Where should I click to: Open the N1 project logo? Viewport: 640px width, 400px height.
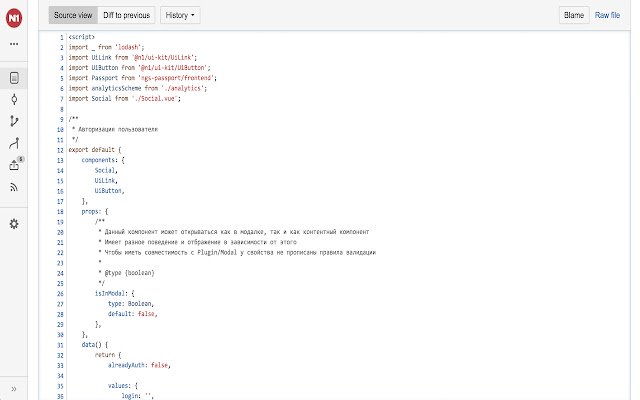14,18
